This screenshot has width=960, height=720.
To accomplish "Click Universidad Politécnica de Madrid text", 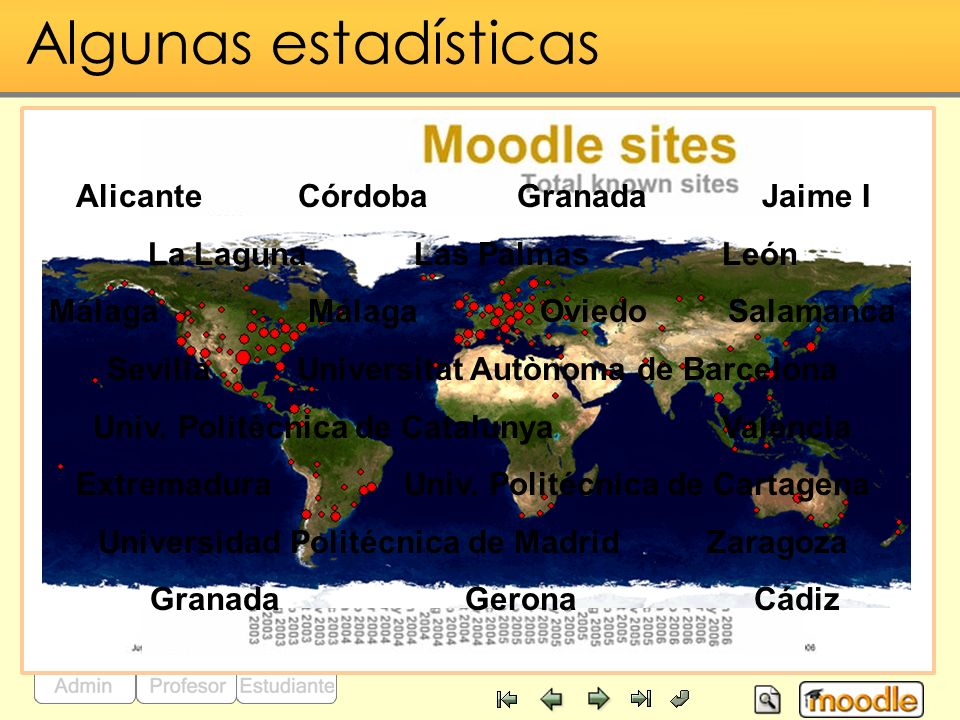I will pyautogui.click(x=359, y=542).
